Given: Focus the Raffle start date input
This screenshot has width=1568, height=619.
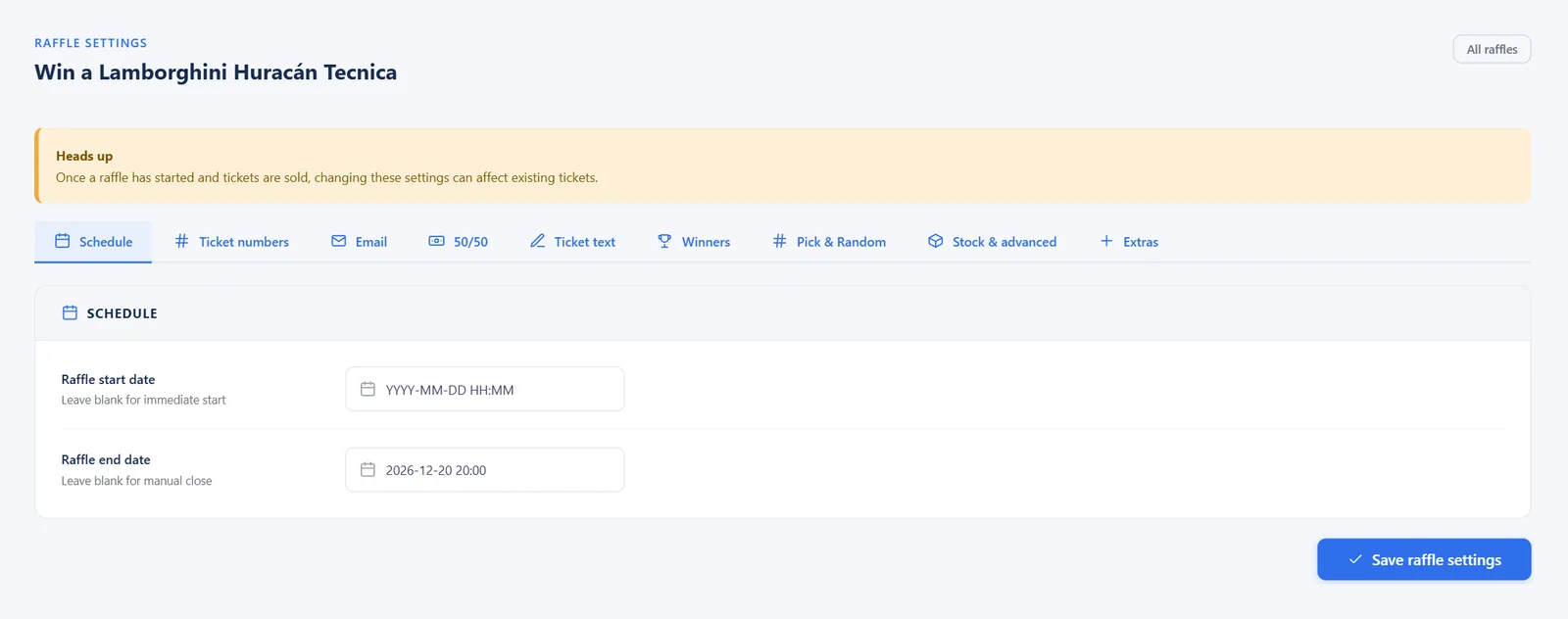Looking at the screenshot, I should (x=485, y=389).
